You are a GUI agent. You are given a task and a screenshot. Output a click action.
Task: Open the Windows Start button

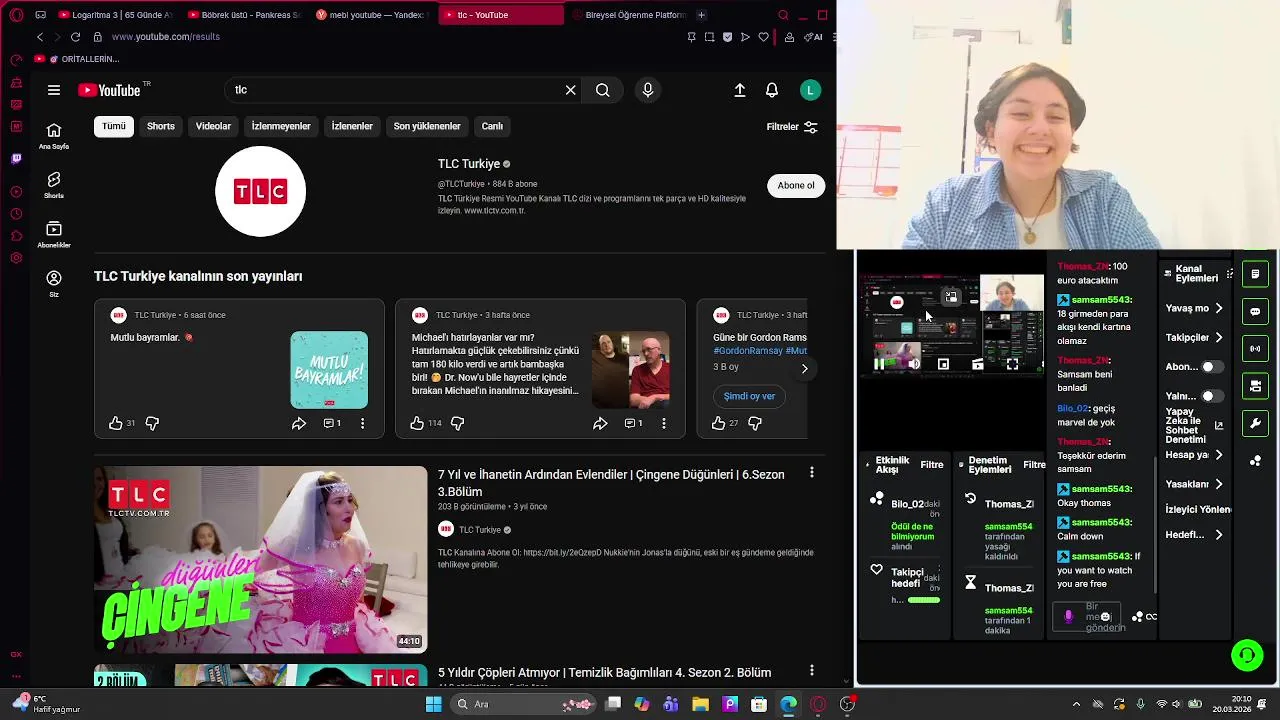433,704
